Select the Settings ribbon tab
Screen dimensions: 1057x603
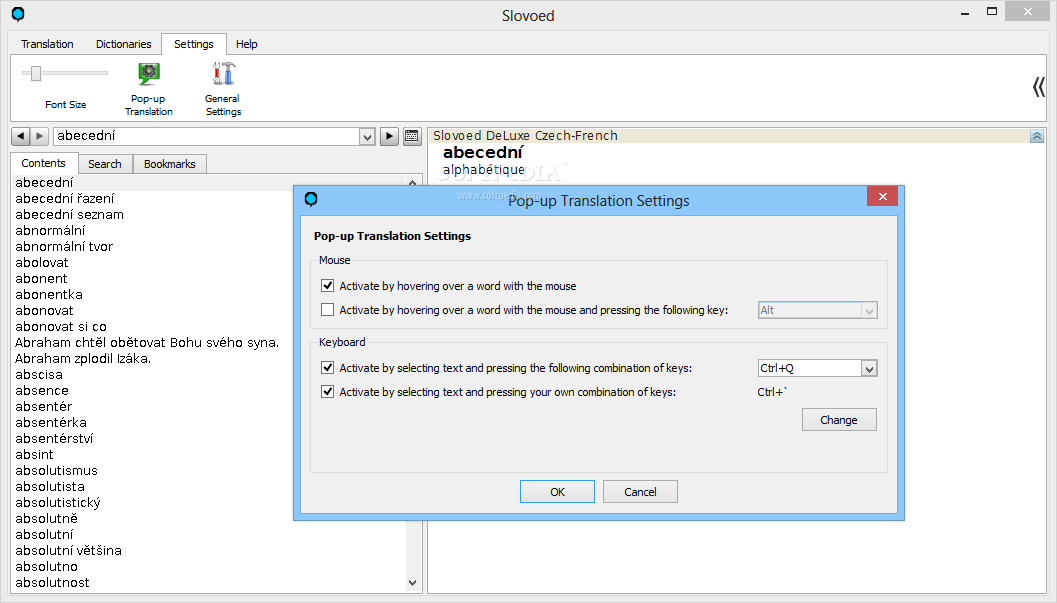coord(193,44)
